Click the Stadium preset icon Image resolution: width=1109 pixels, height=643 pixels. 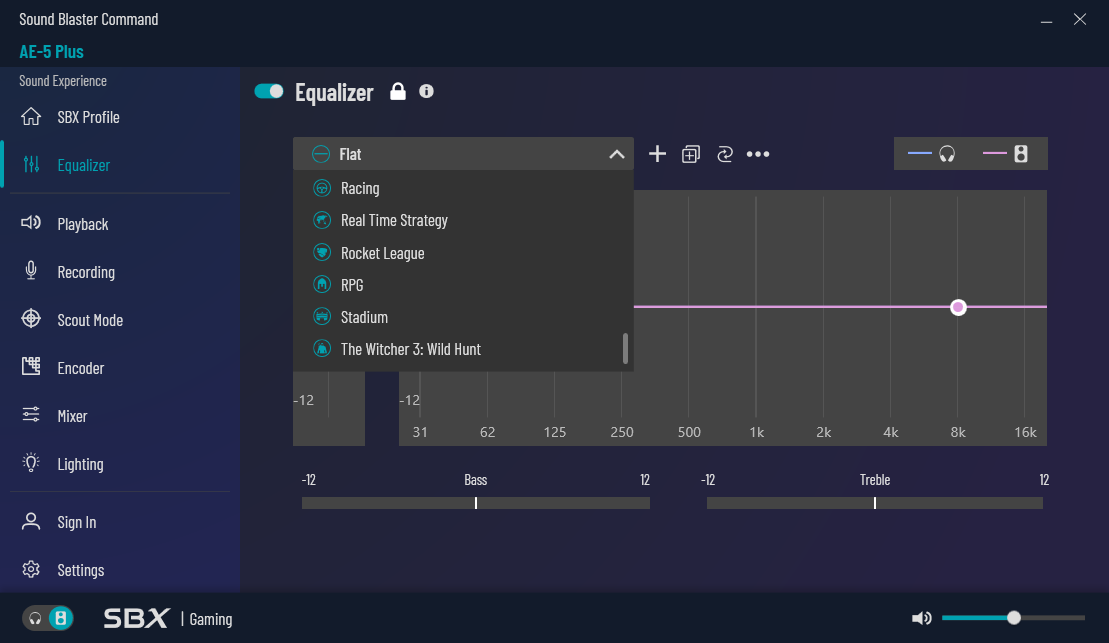point(322,316)
